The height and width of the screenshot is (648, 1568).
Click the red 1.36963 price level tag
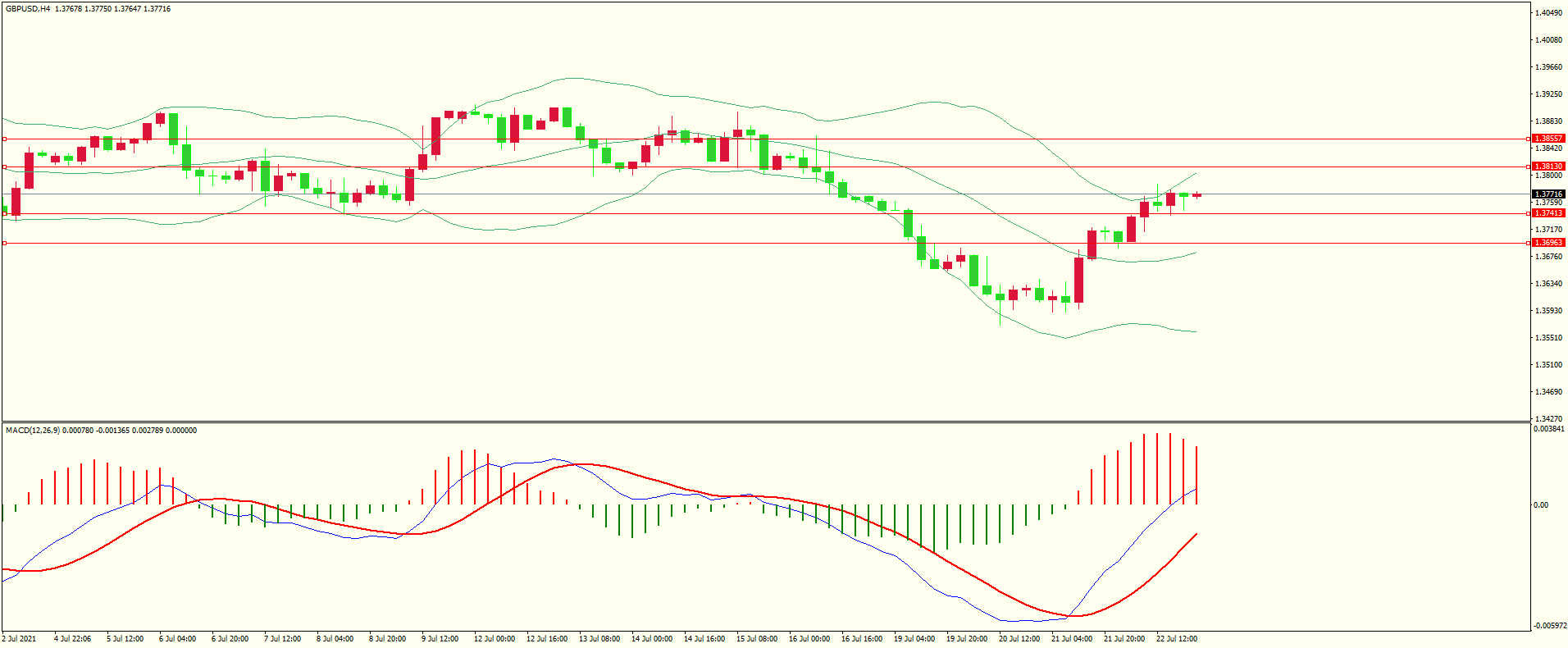(x=1548, y=243)
